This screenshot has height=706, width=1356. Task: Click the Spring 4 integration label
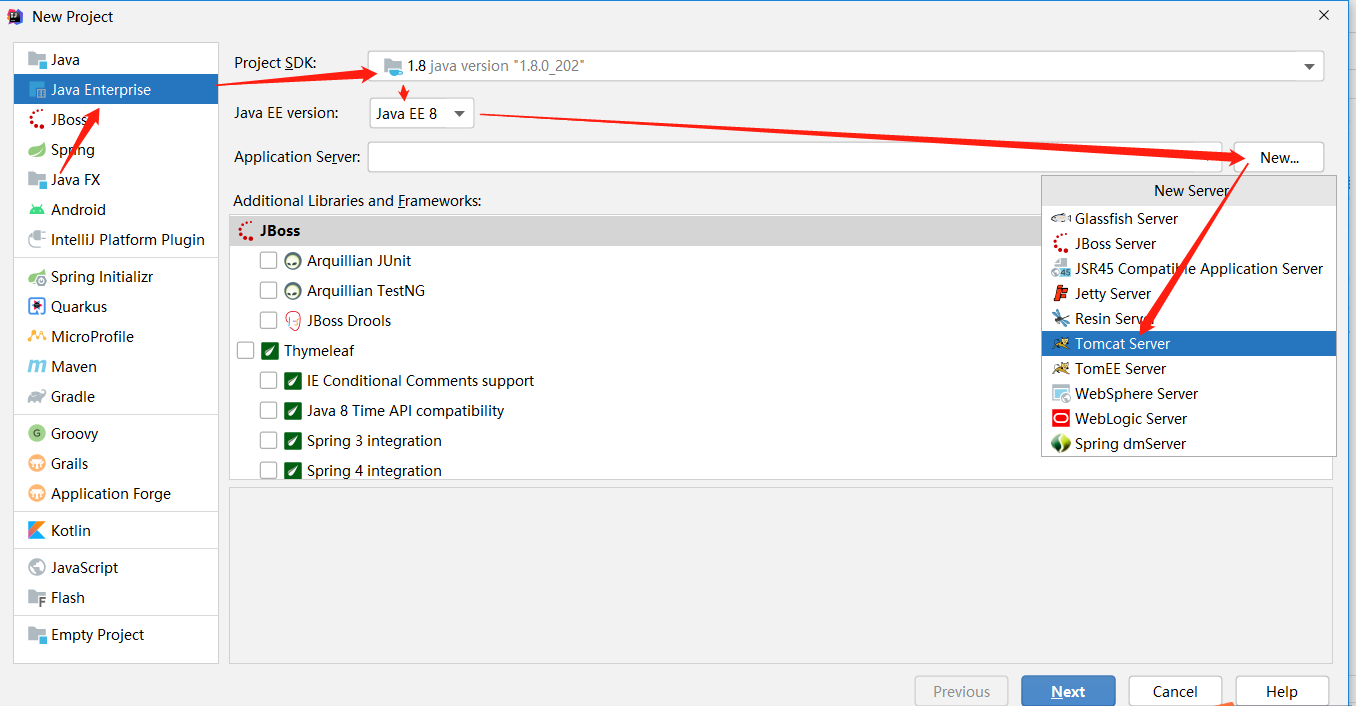(x=374, y=471)
